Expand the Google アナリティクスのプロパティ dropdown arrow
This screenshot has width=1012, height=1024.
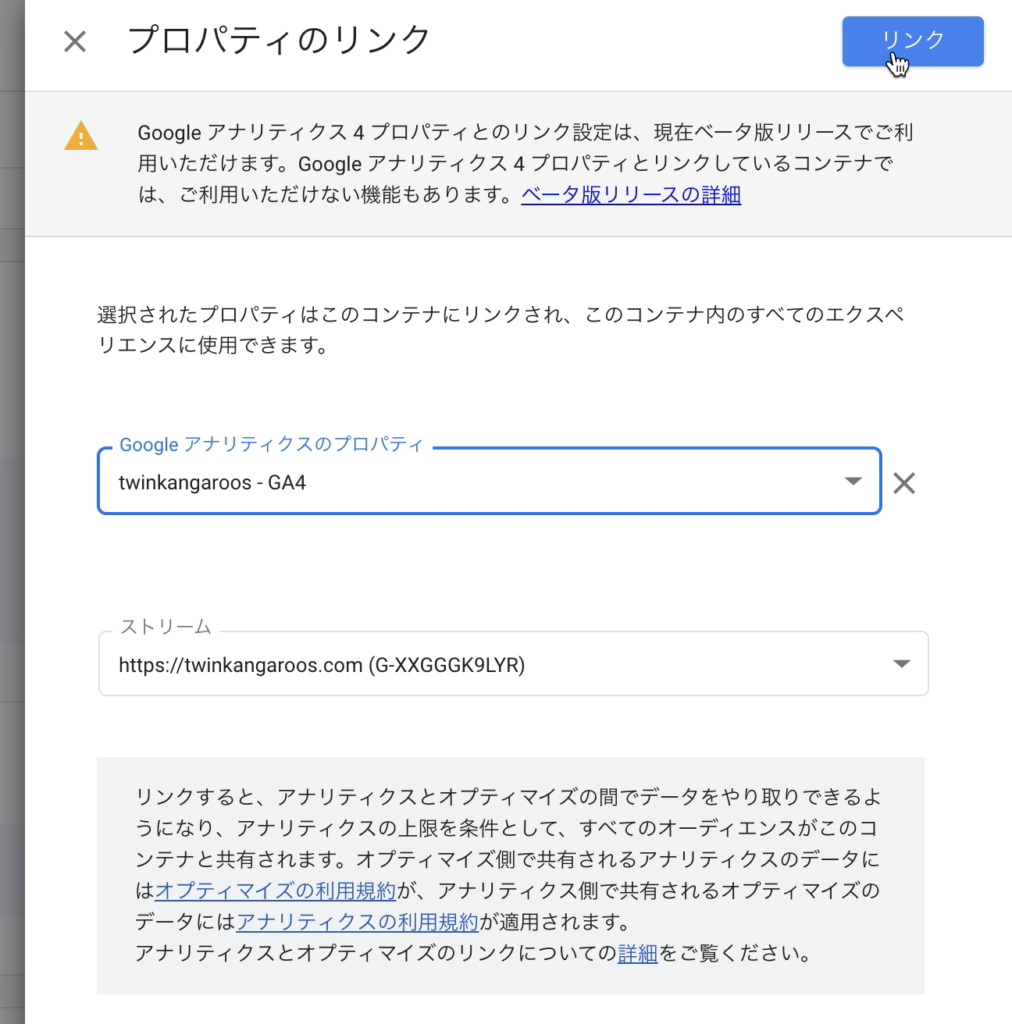point(853,481)
